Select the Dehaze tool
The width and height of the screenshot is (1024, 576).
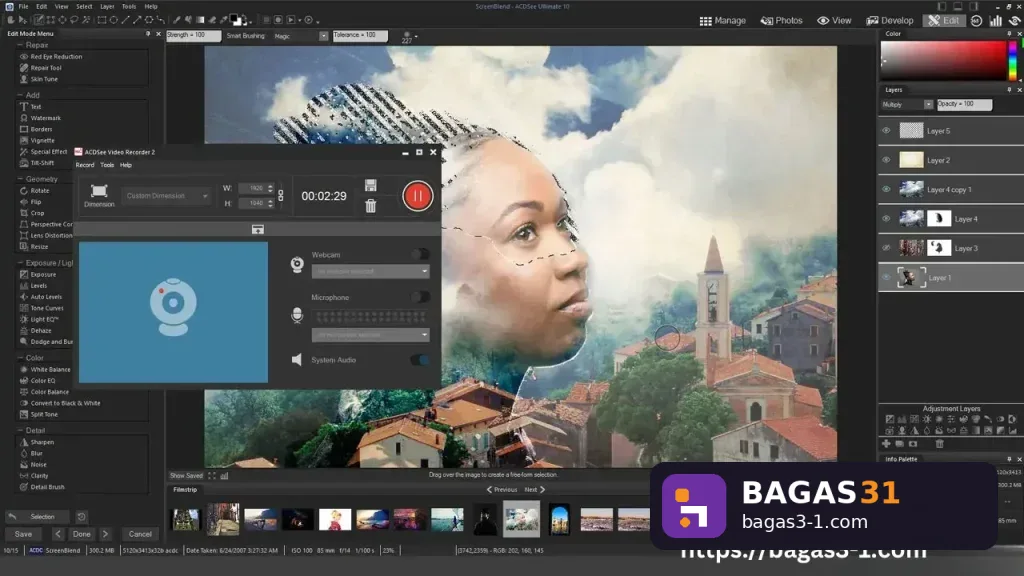click(36, 330)
